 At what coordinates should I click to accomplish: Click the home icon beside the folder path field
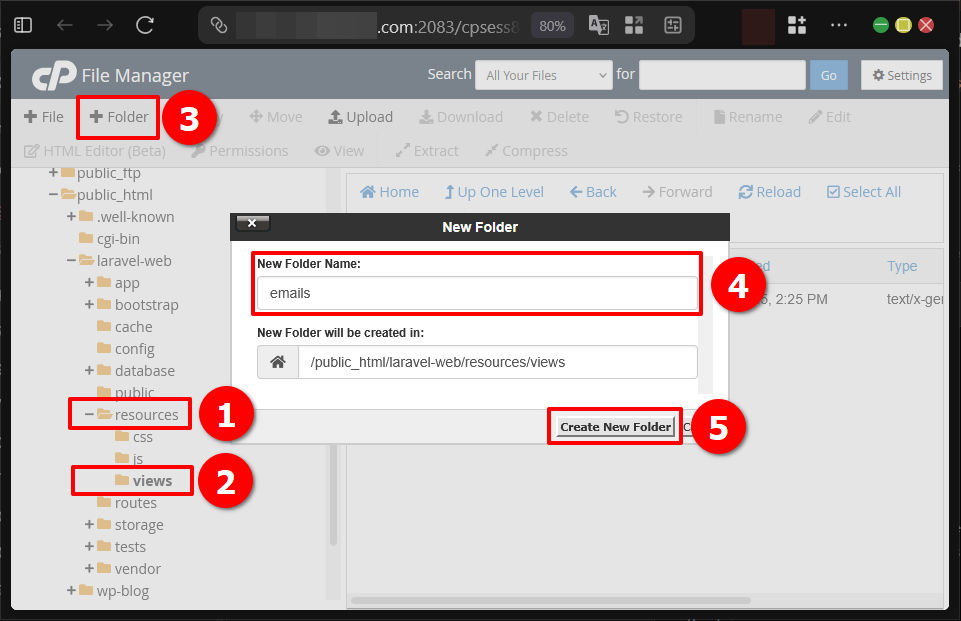click(x=277, y=360)
